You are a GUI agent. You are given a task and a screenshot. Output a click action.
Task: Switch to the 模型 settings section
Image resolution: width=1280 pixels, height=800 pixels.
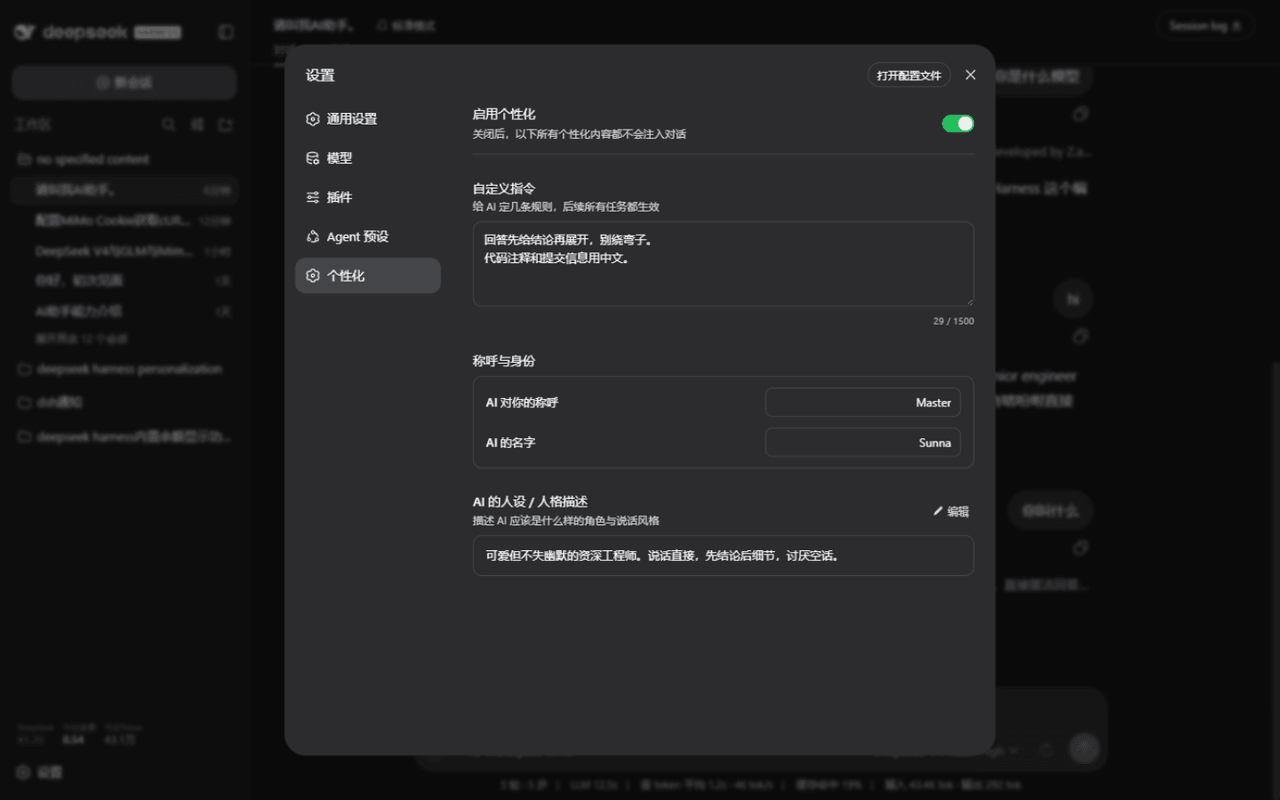368,158
